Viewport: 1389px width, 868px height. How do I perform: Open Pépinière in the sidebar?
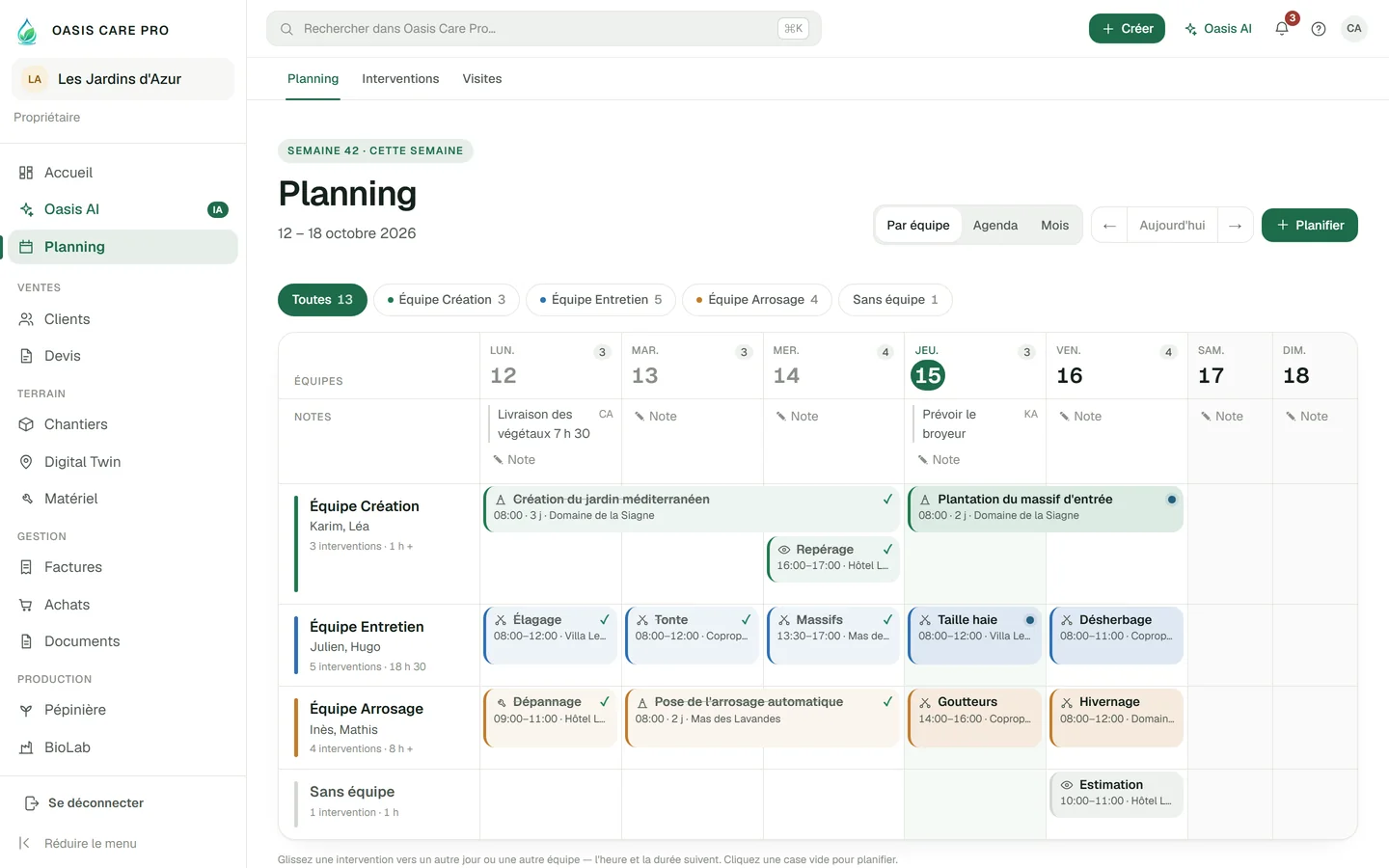click(123, 710)
